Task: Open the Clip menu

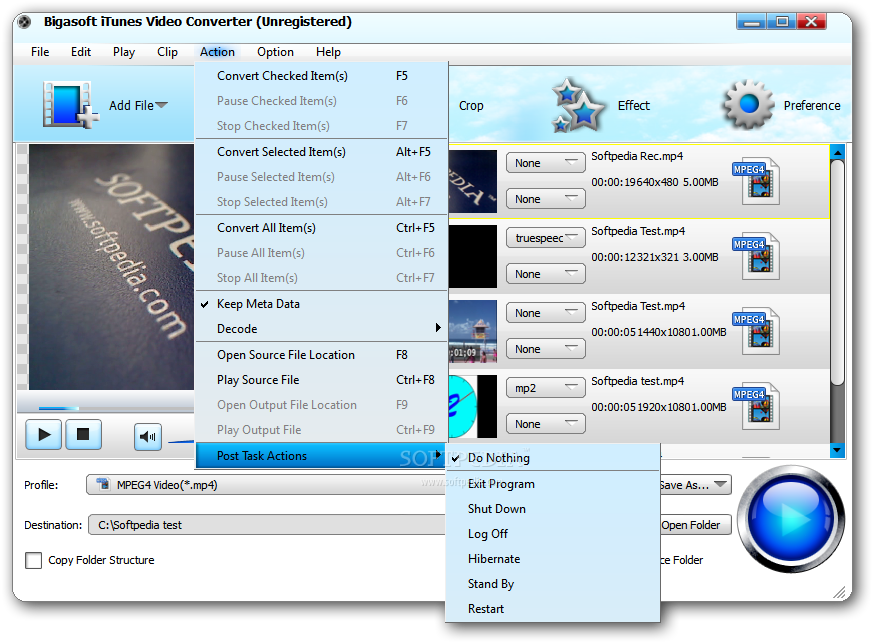Action: (x=167, y=52)
